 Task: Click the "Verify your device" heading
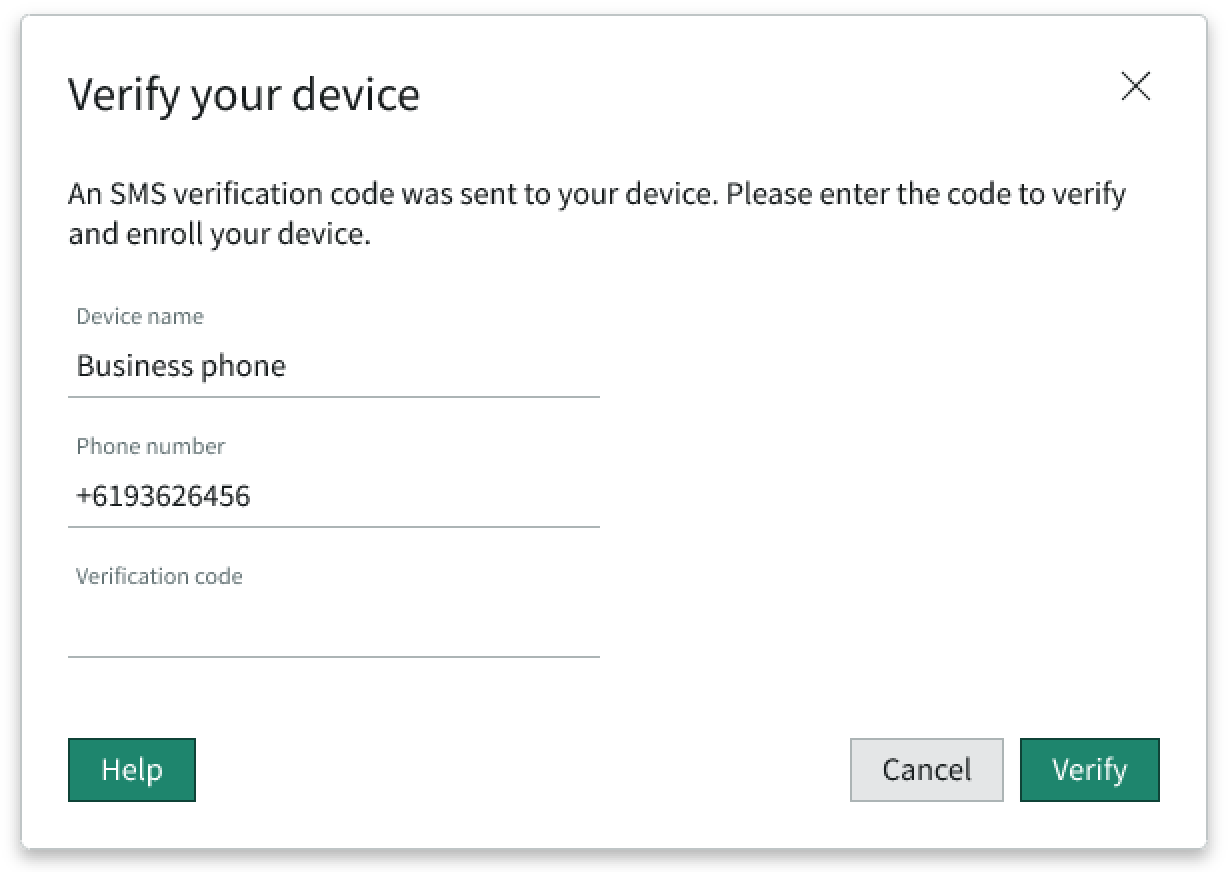coord(244,95)
